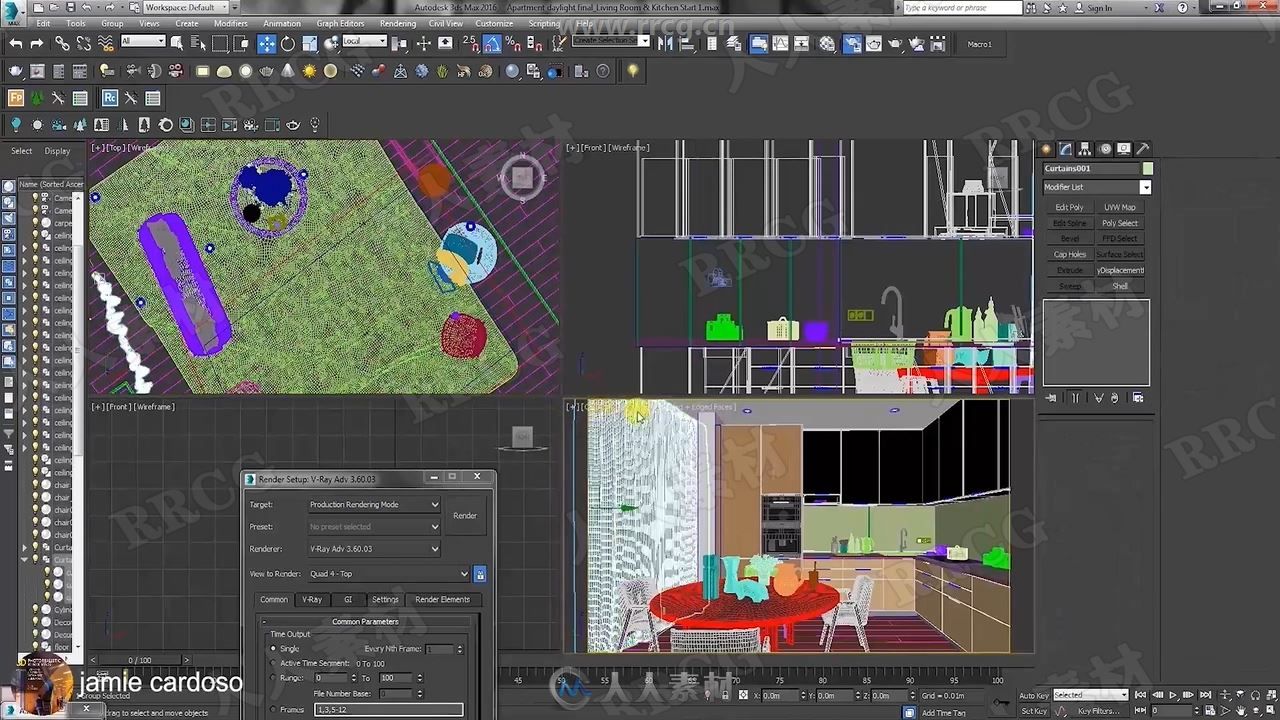Image resolution: width=1280 pixels, height=720 pixels.
Task: Click the Curtains001 object name field
Action: [x=1091, y=169]
